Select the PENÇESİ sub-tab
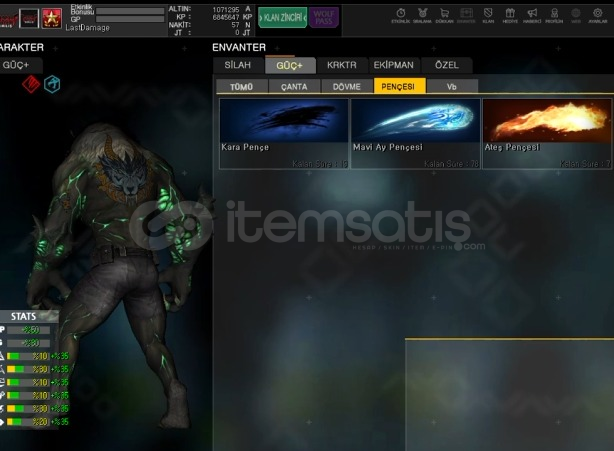The image size is (614, 451). tap(399, 86)
